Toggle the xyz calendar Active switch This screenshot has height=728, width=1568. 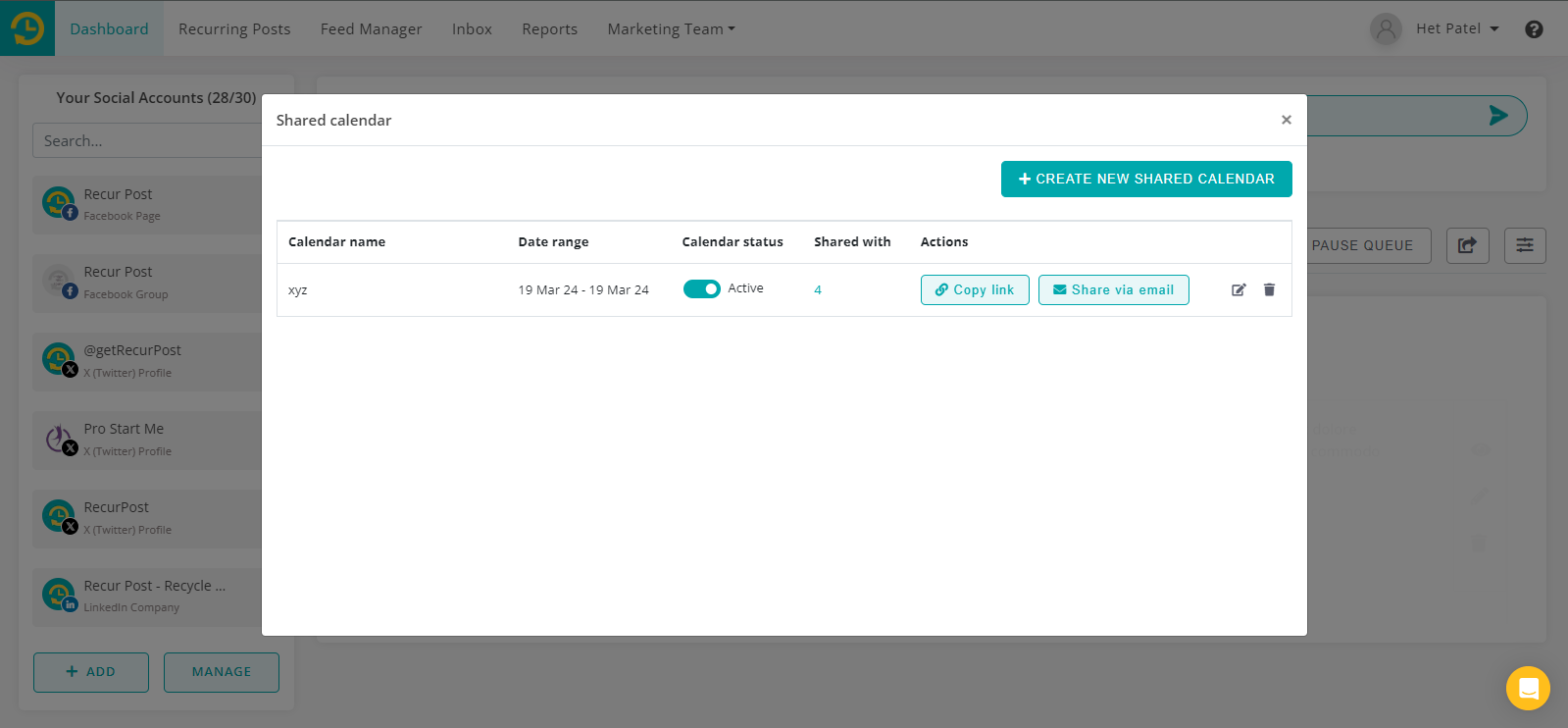point(701,288)
